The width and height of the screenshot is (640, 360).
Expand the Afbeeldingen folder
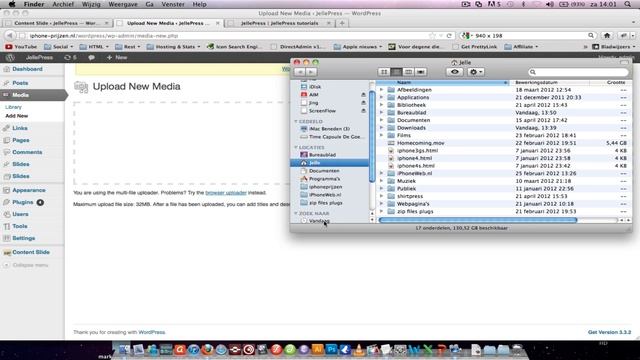[x=382, y=90]
